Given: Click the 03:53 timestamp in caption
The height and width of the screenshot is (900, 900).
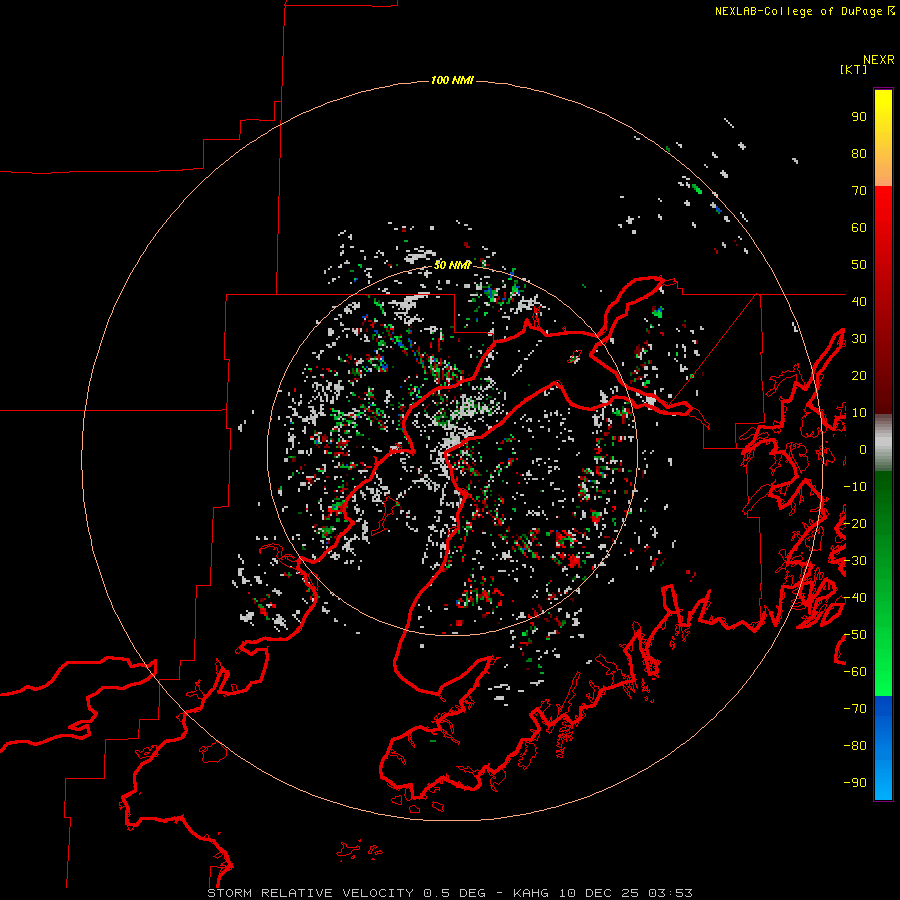Looking at the screenshot, I should [670, 893].
